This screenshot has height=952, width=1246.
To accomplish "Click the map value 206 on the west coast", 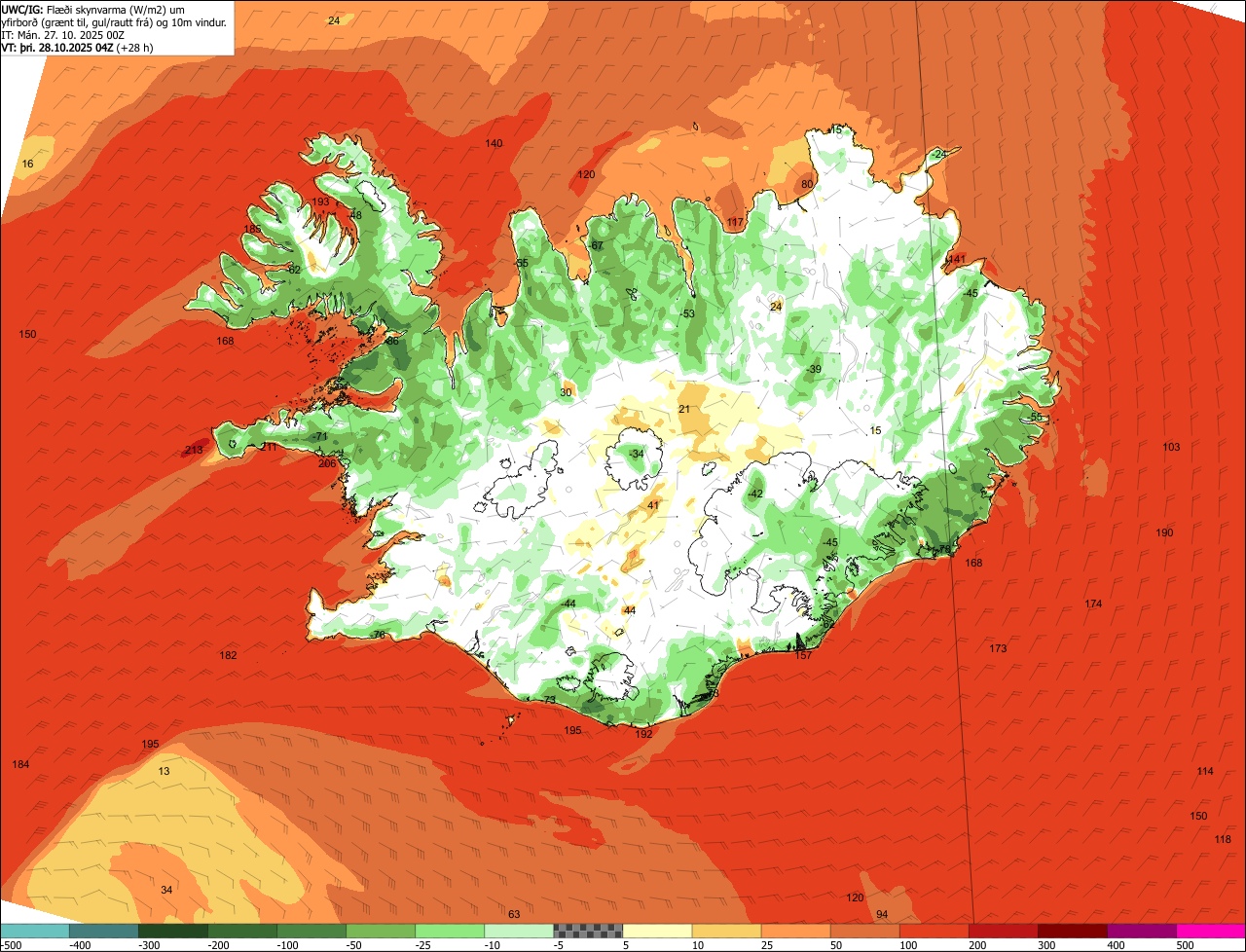I will click(327, 463).
